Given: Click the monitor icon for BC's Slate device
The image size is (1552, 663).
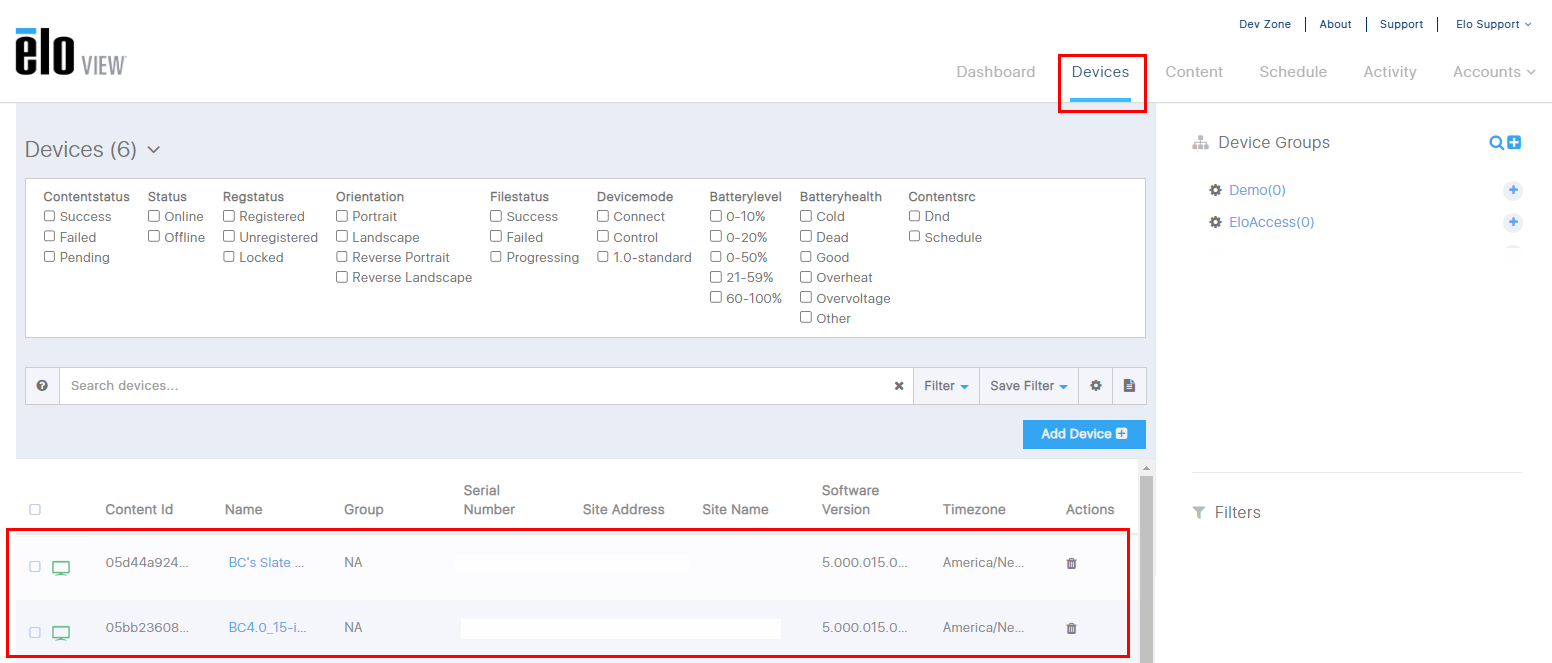Looking at the screenshot, I should (61, 568).
